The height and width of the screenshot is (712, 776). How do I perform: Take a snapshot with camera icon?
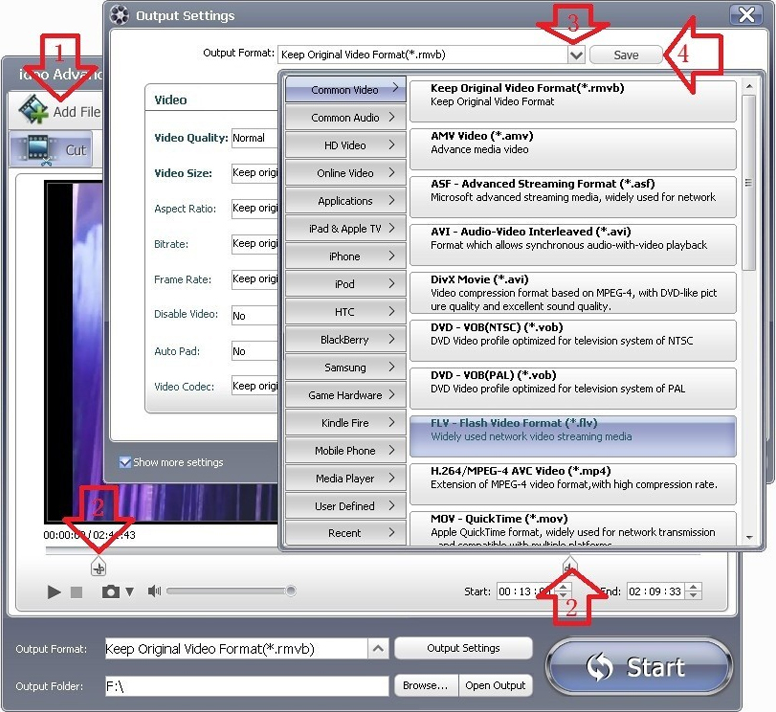(110, 592)
